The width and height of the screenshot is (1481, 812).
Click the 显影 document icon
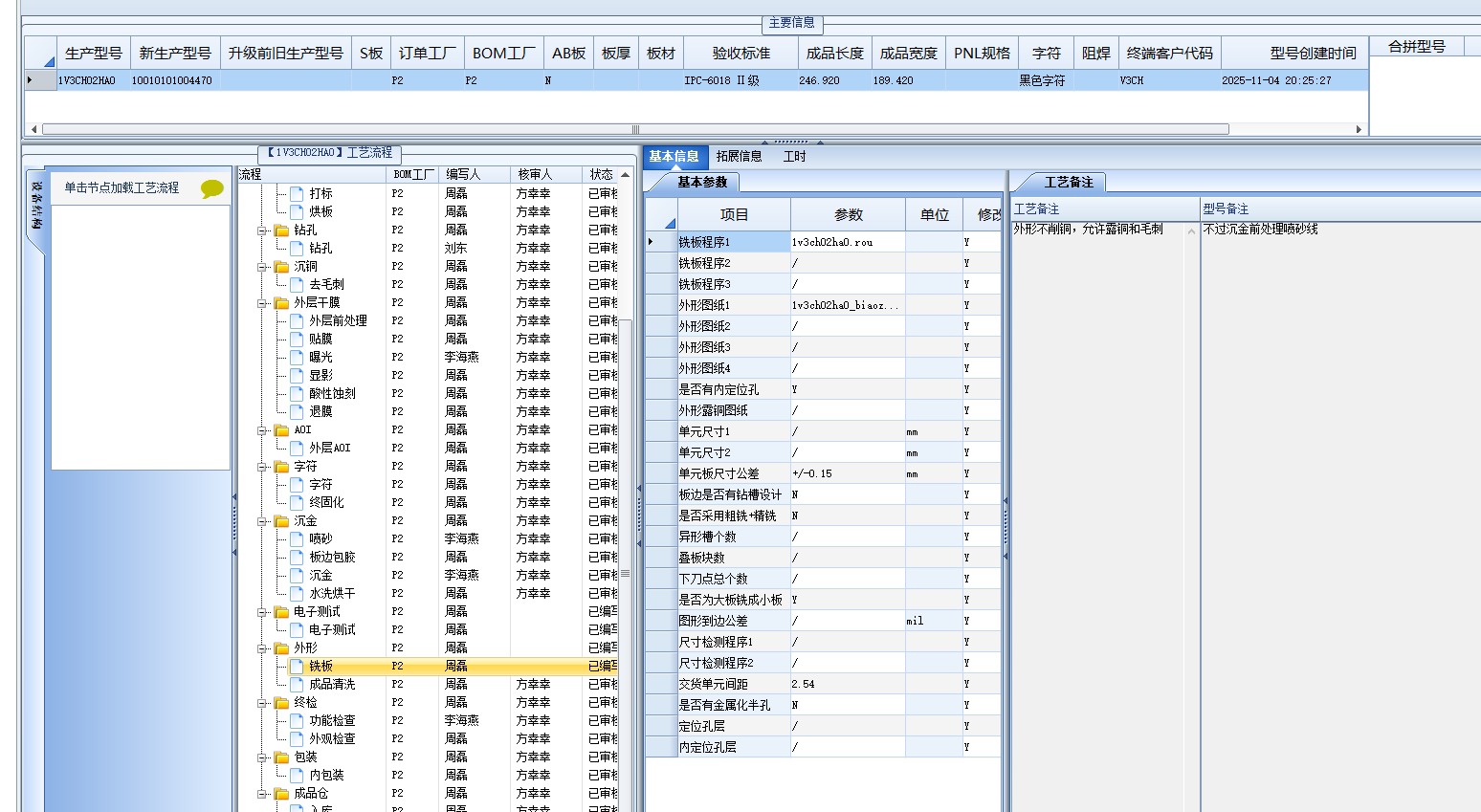click(x=297, y=375)
